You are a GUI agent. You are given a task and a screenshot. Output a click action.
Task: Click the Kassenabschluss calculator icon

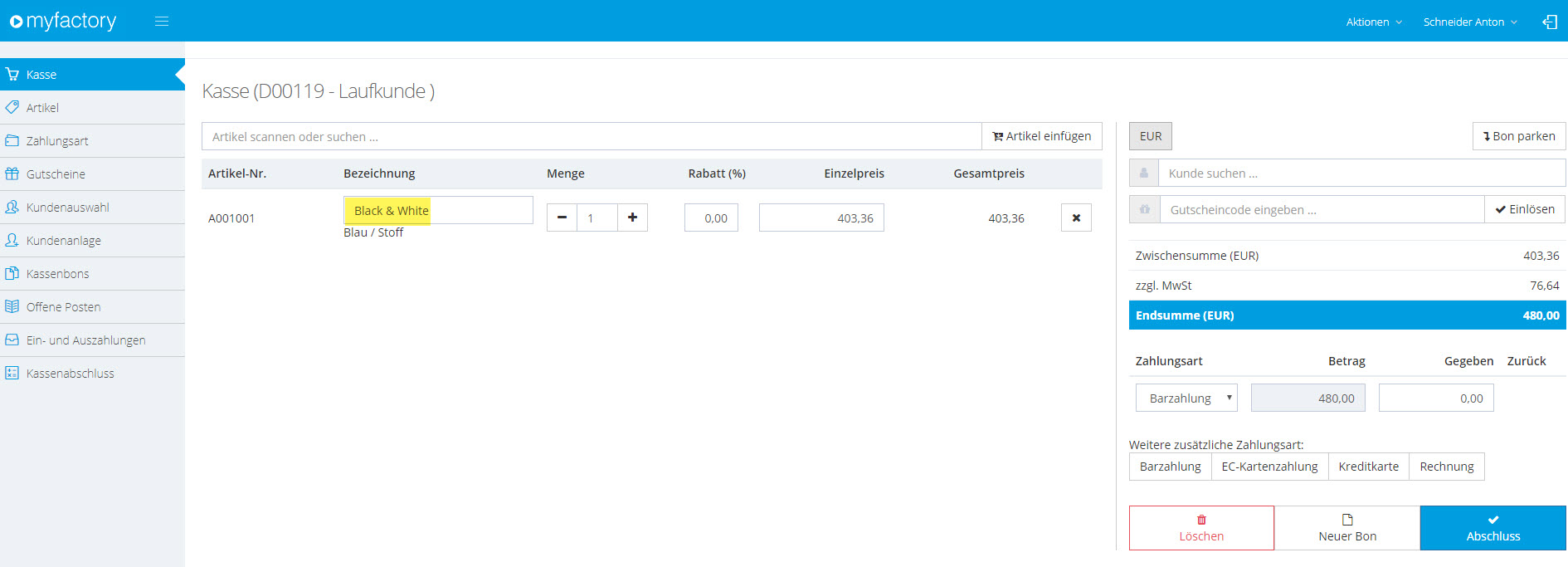[x=12, y=373]
